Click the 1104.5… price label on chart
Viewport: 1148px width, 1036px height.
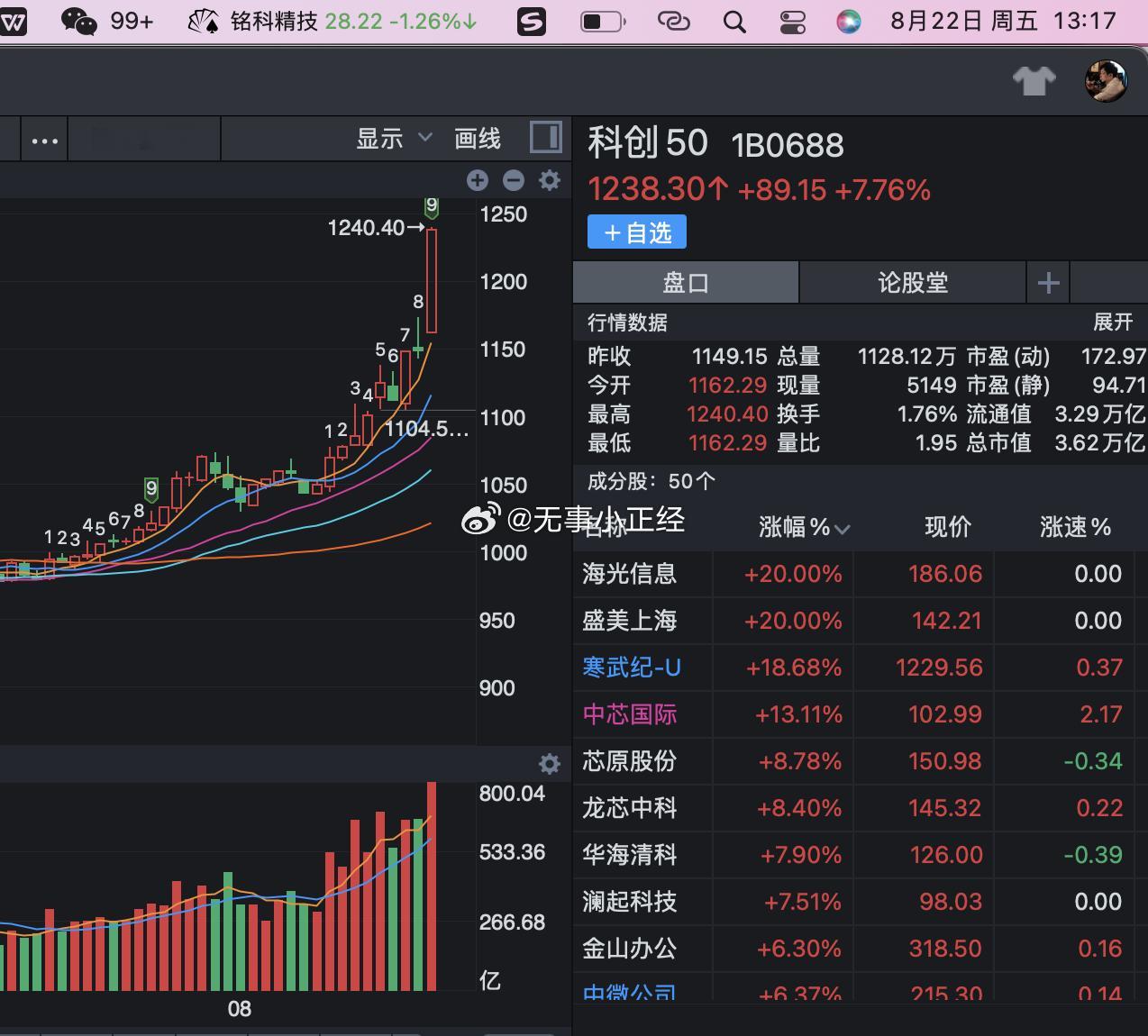click(x=427, y=429)
